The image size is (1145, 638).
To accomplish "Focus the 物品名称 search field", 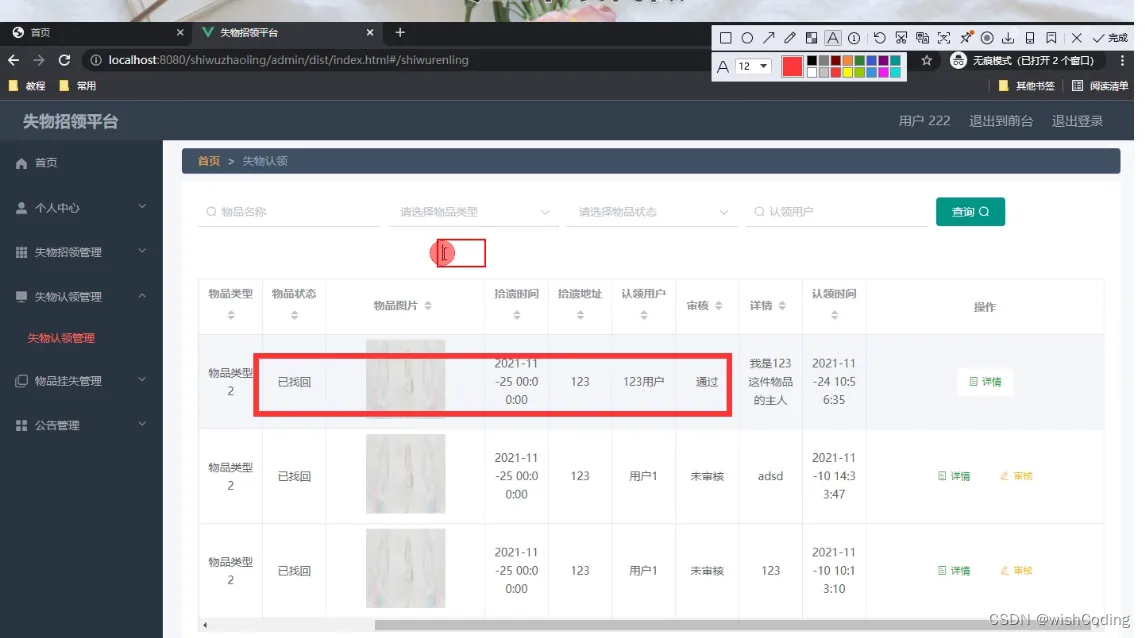I will pyautogui.click(x=288, y=212).
